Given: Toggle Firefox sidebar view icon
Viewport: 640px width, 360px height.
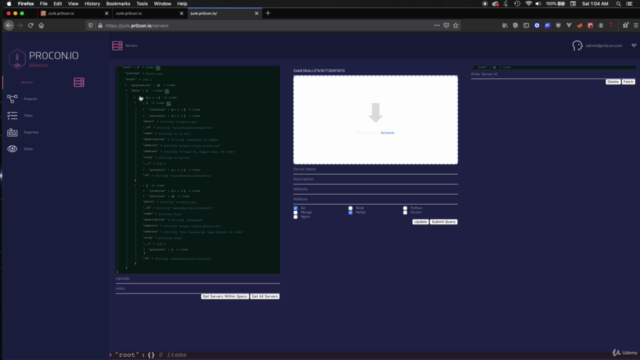Looking at the screenshot, I should tap(526, 25).
